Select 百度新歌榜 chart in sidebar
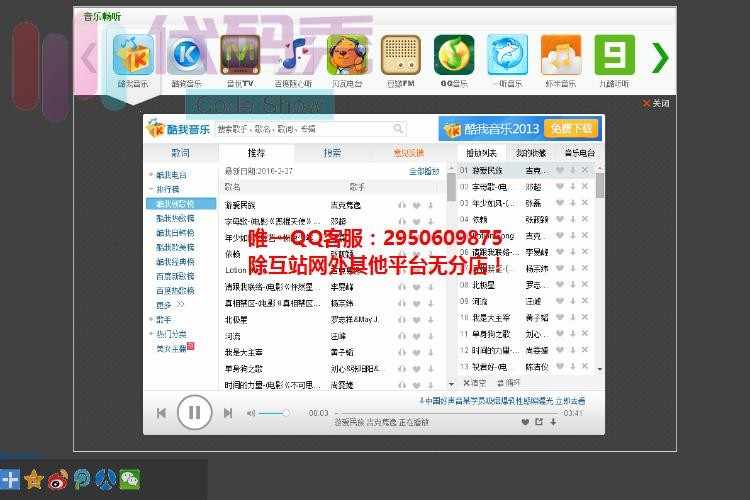Image resolution: width=750 pixels, height=500 pixels. (x=175, y=276)
